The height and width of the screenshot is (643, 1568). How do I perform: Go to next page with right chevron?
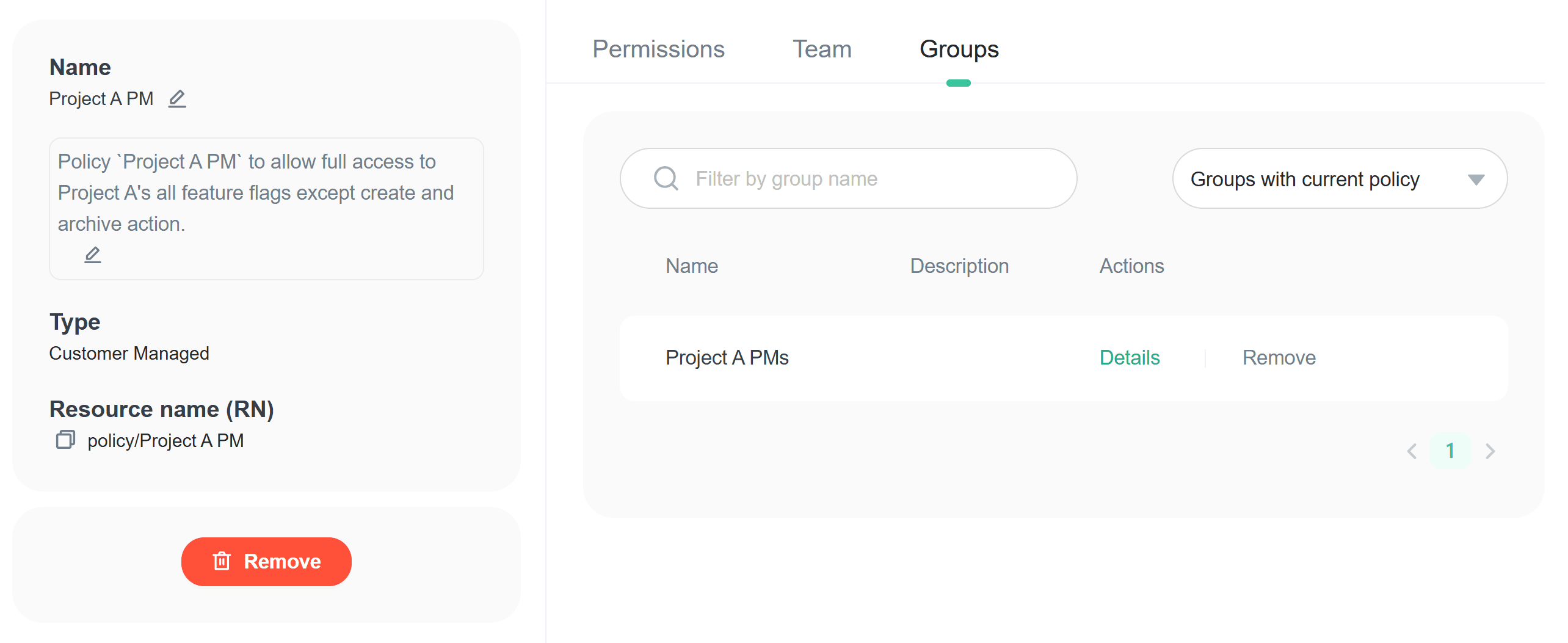1490,451
